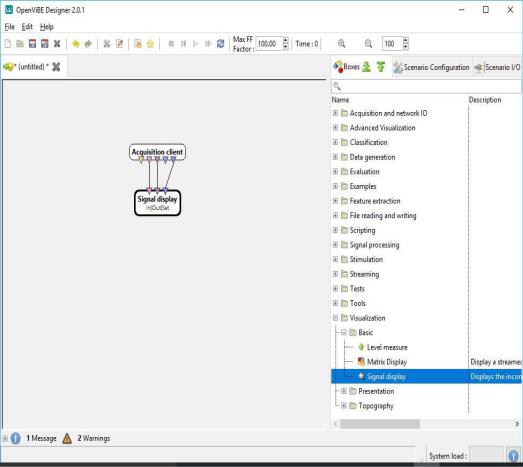Viewport: 523px width, 467px height.
Task: Save the scenario with the floppy disk icon
Action: coord(32,44)
